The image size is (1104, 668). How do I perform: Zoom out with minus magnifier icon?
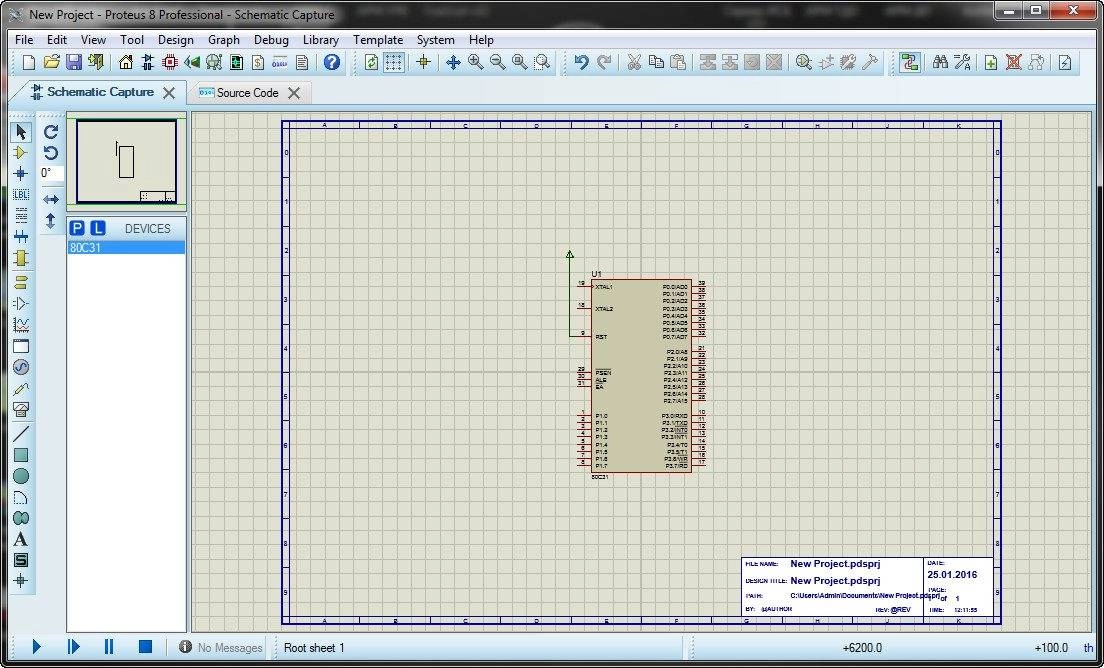[x=498, y=63]
